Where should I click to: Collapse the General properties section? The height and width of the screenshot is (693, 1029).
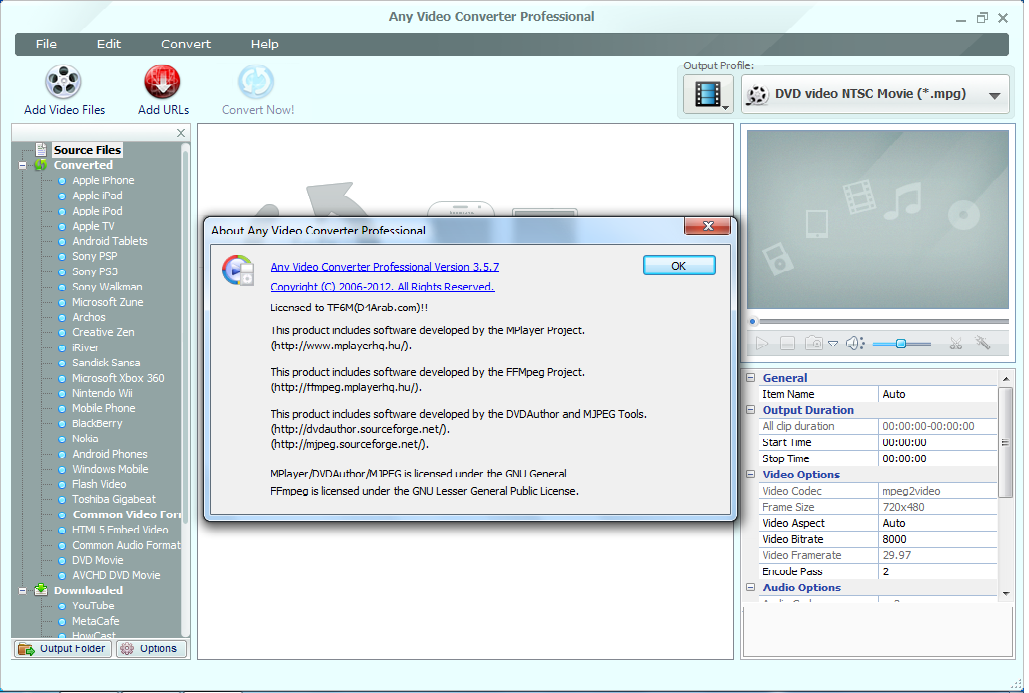click(x=751, y=378)
